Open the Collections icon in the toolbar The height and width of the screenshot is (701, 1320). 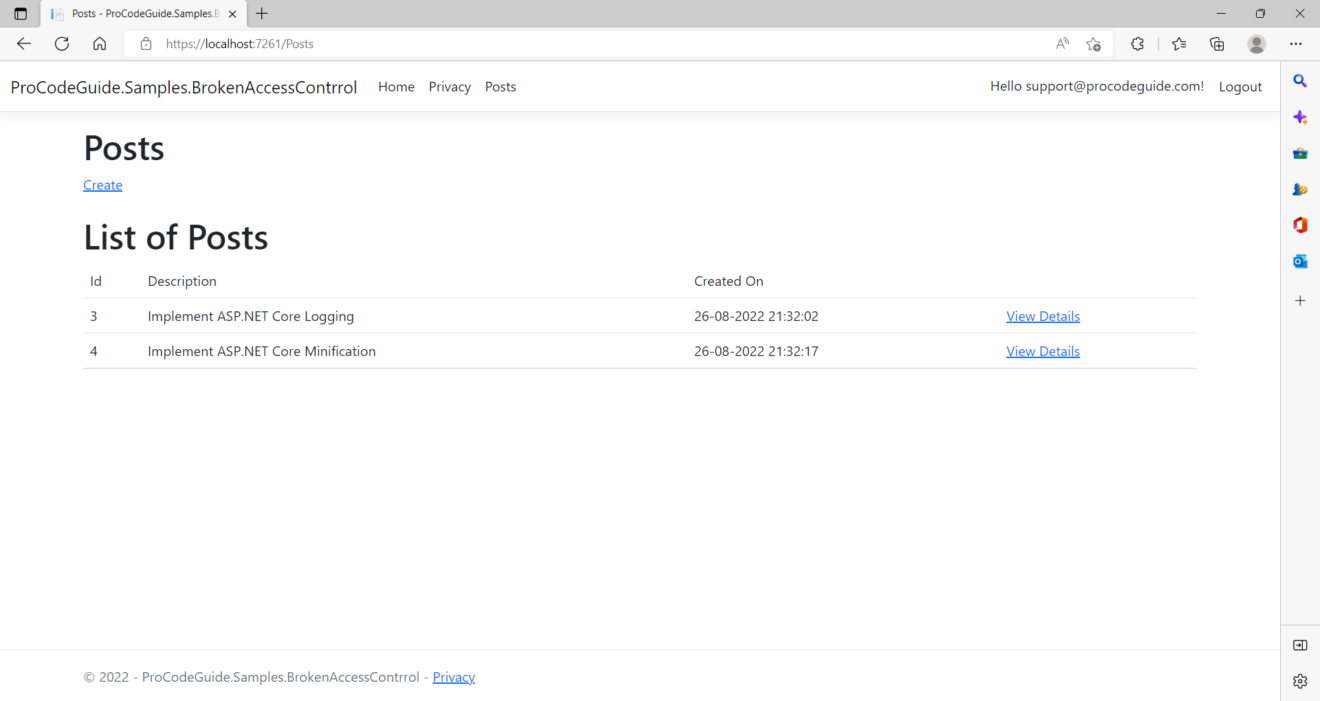(x=1216, y=44)
